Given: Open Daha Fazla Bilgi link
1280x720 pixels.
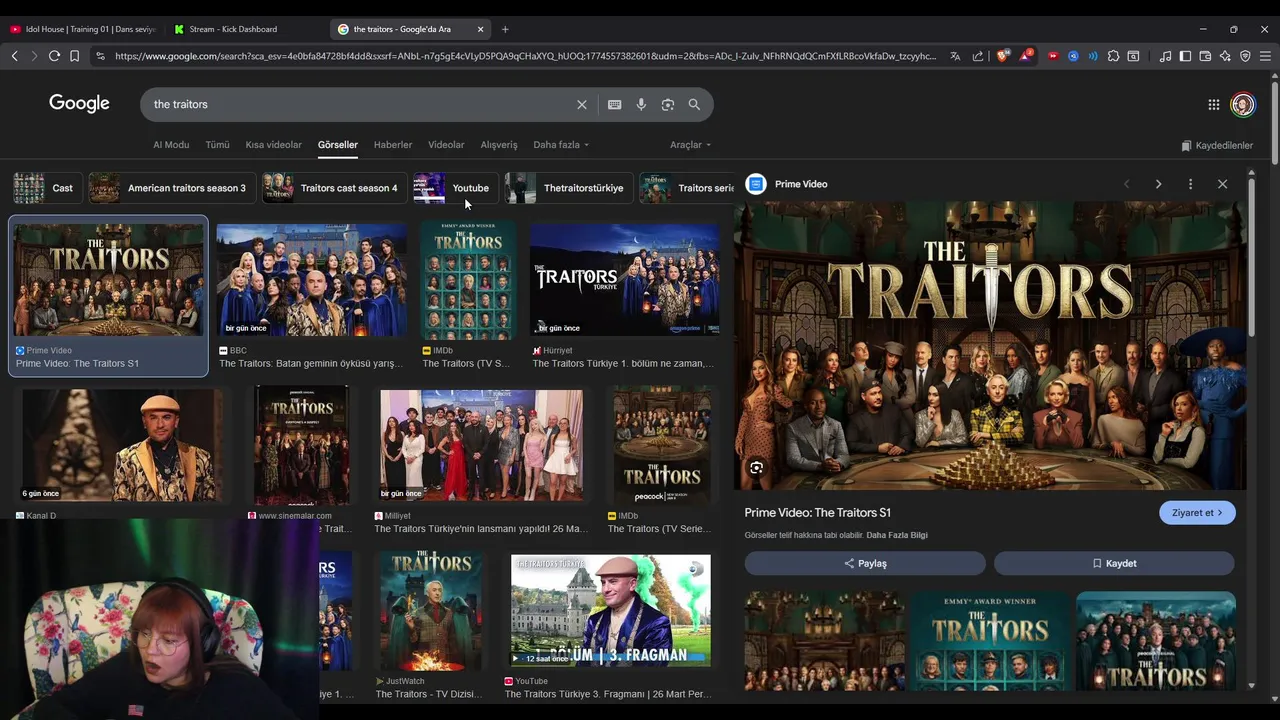Looking at the screenshot, I should coord(897,535).
